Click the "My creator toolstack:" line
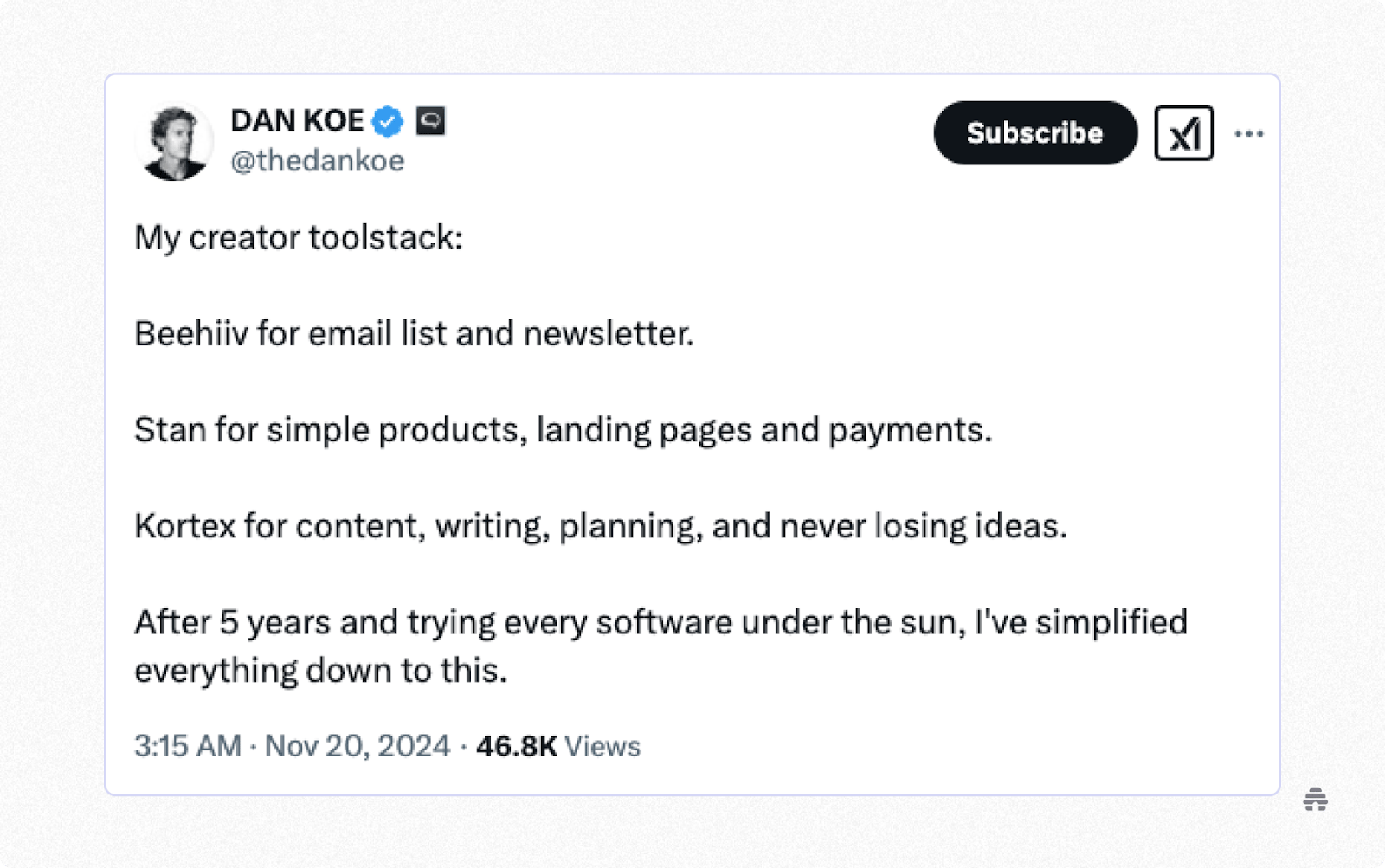This screenshot has width=1385, height=868. (299, 238)
